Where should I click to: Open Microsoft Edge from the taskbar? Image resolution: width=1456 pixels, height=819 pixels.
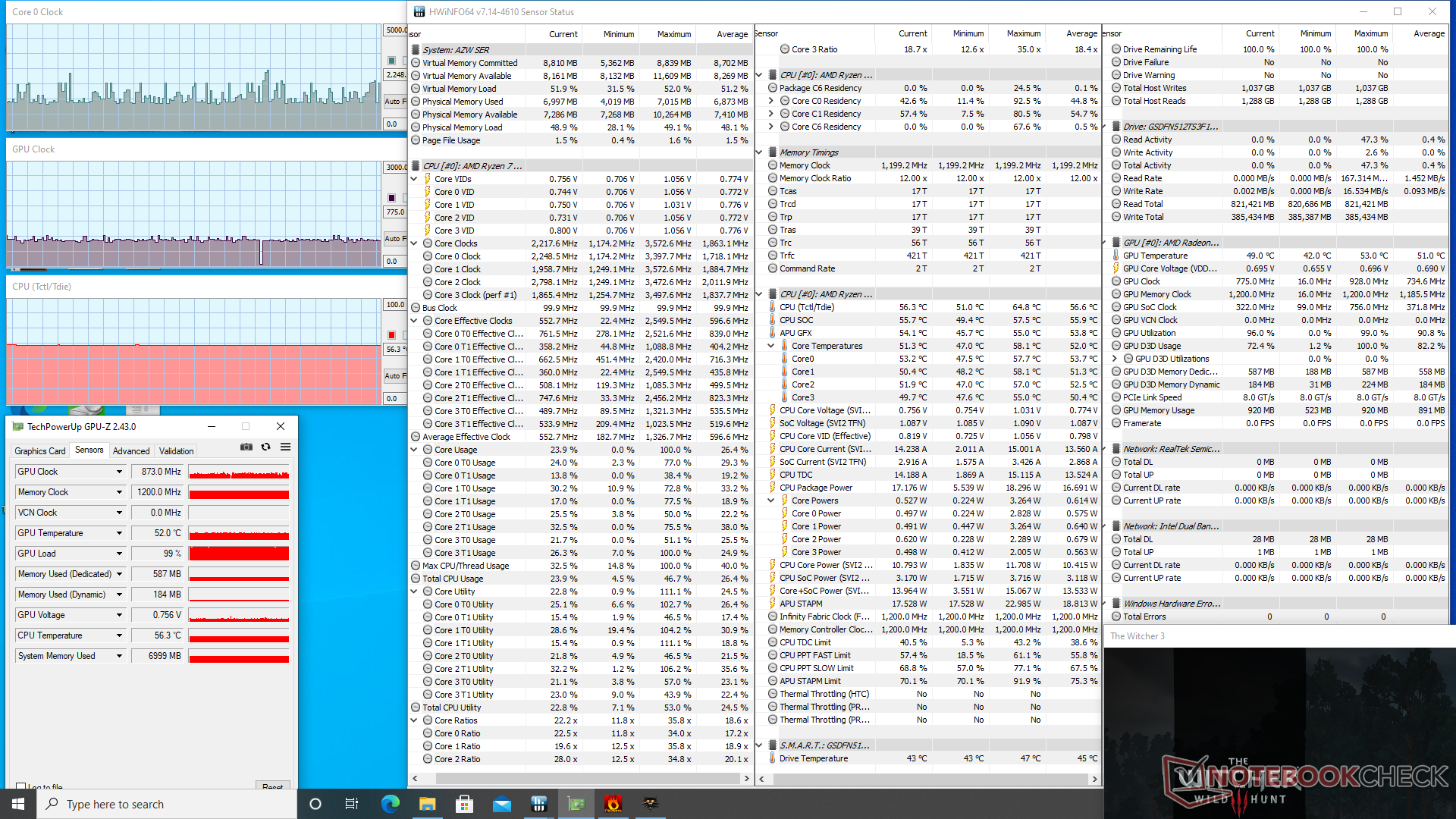pyautogui.click(x=391, y=804)
